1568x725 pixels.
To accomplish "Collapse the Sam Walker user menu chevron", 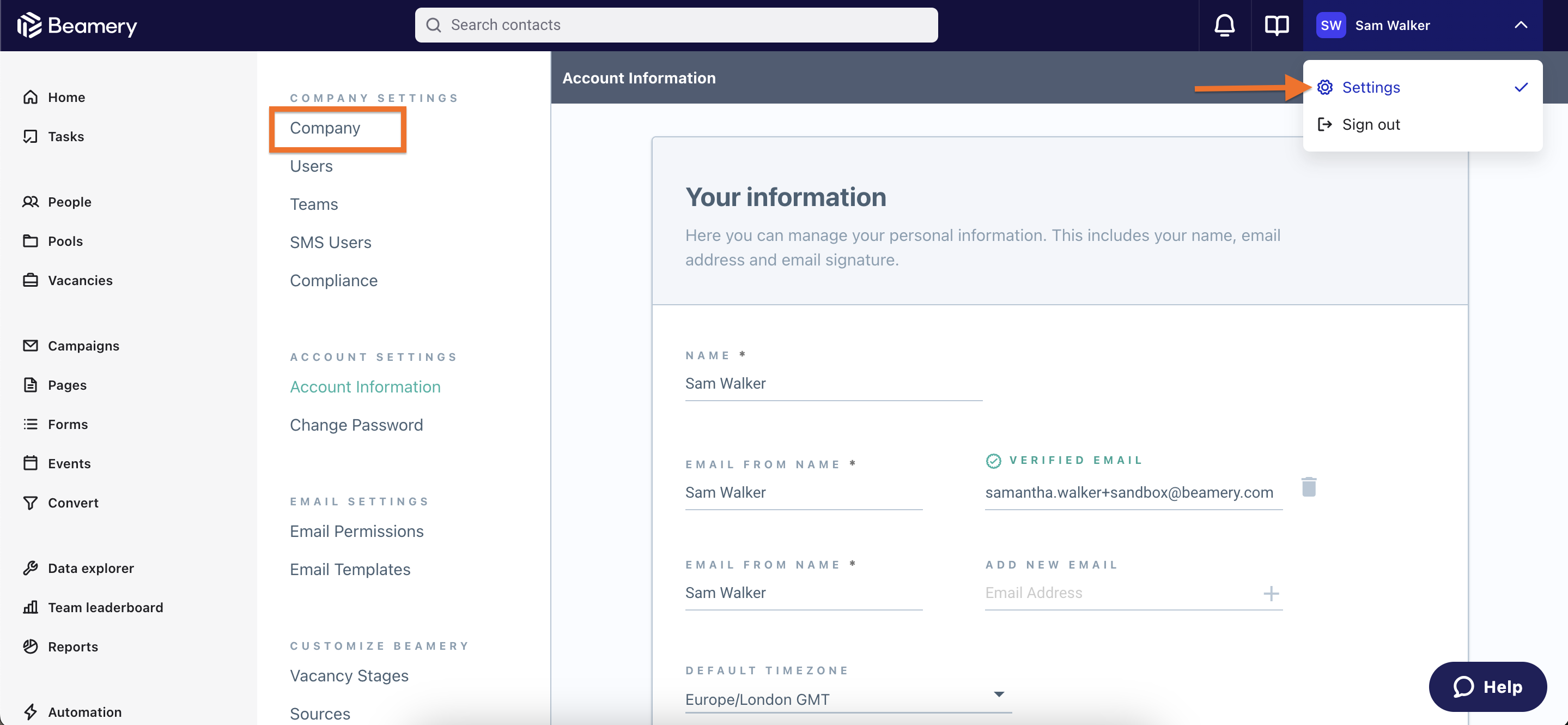I will pos(1521,25).
